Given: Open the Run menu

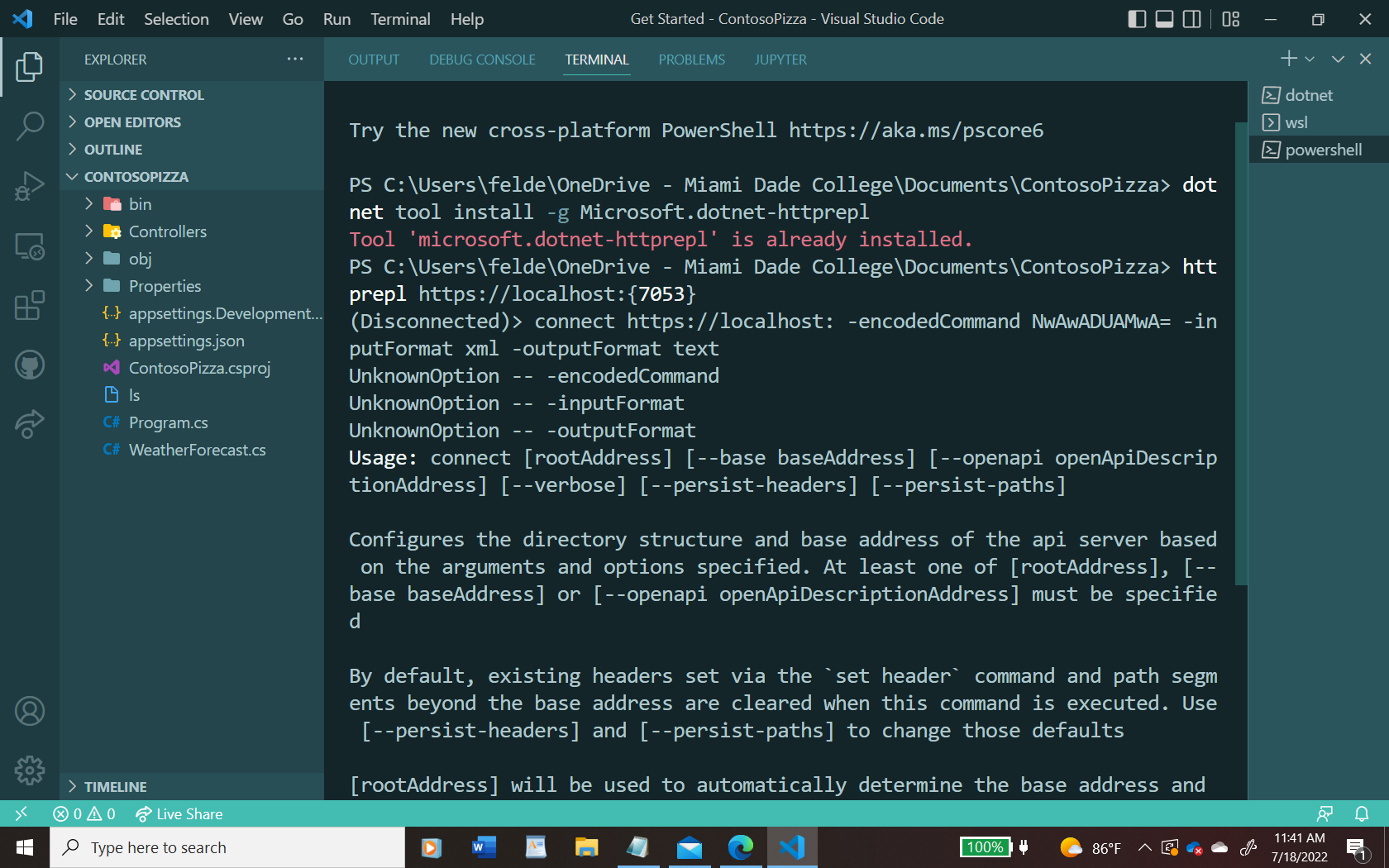Looking at the screenshot, I should pyautogui.click(x=337, y=19).
